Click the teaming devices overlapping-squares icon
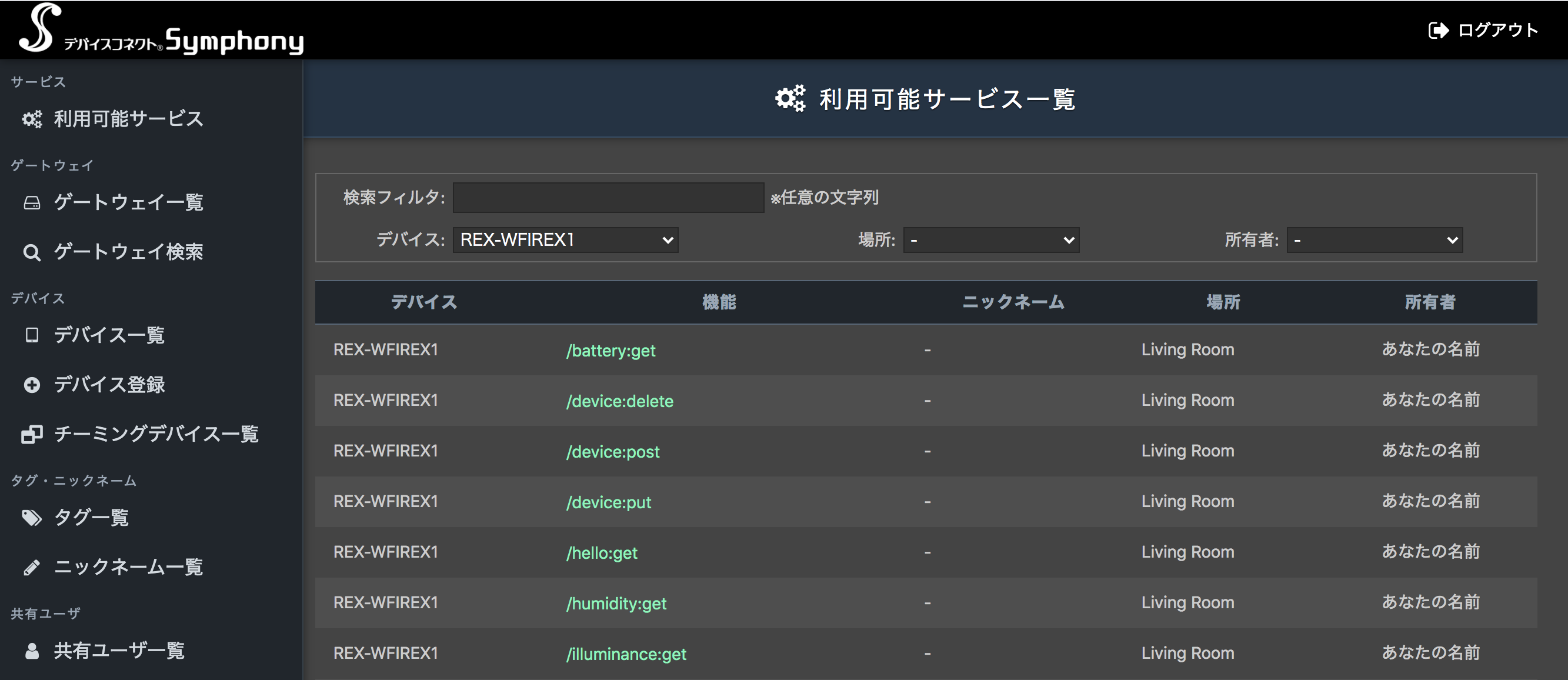1568x680 pixels. pyautogui.click(x=32, y=434)
